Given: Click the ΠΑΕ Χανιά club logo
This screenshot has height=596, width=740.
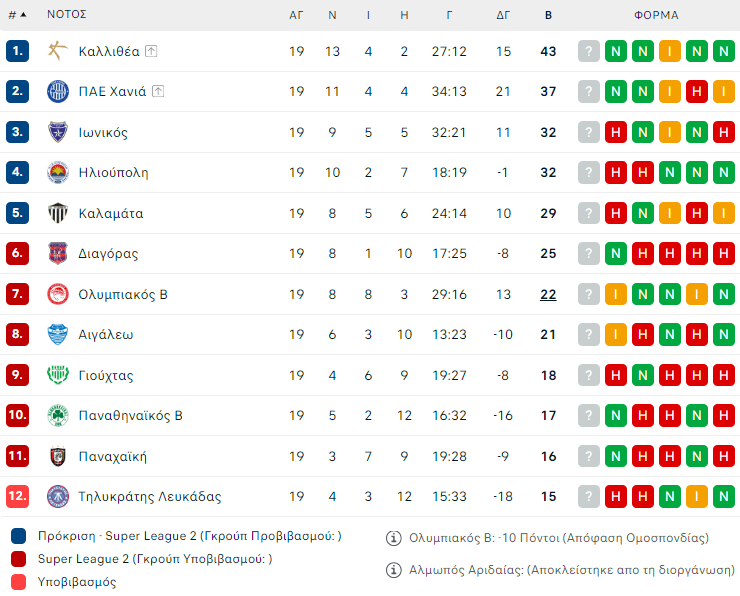Looking at the screenshot, I should pos(58,92).
